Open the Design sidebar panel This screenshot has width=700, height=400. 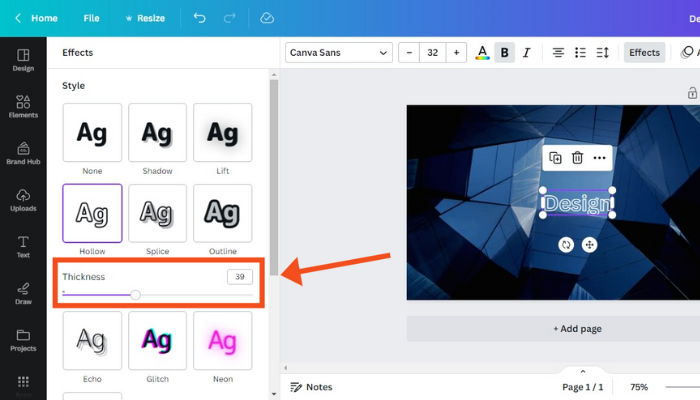pyautogui.click(x=23, y=60)
